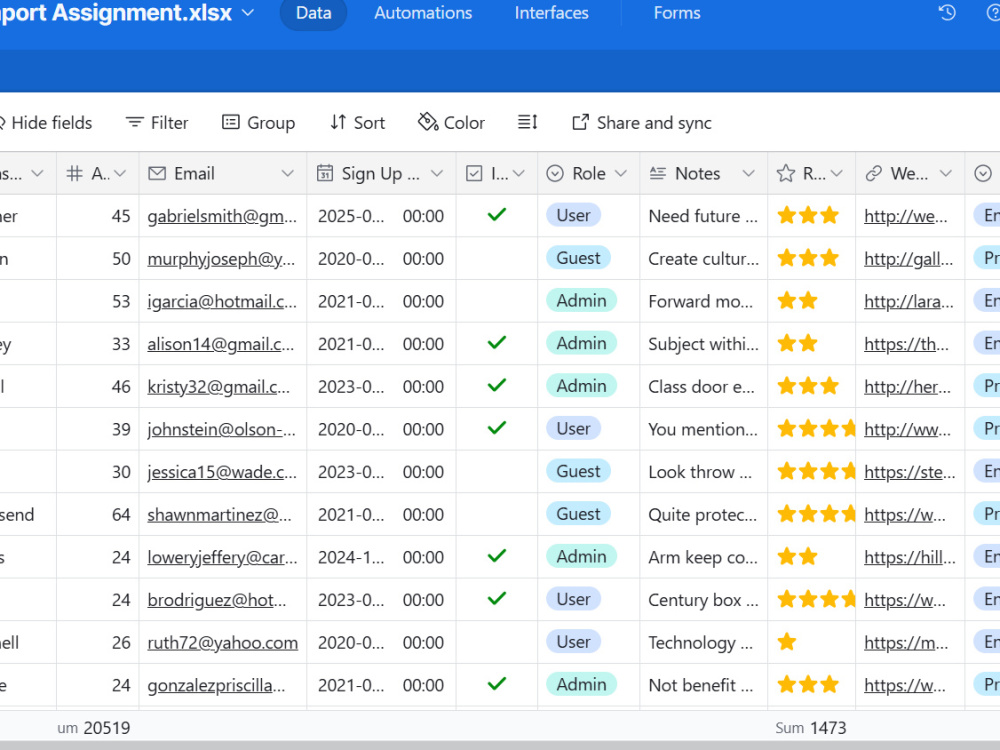The height and width of the screenshot is (750, 1000).
Task: Click the Color paint bucket icon
Action: pyautogui.click(x=428, y=122)
